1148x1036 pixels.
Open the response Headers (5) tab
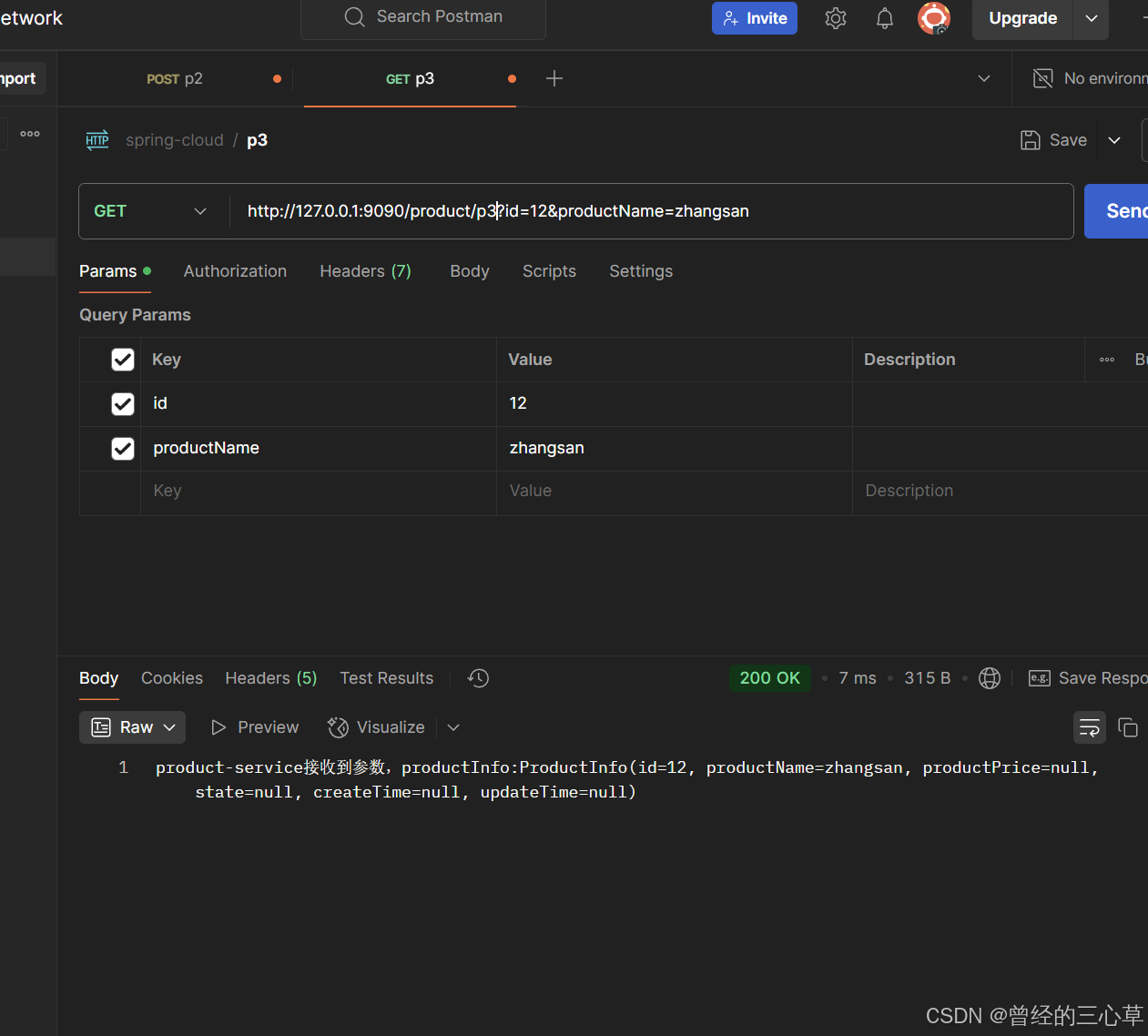click(x=271, y=678)
